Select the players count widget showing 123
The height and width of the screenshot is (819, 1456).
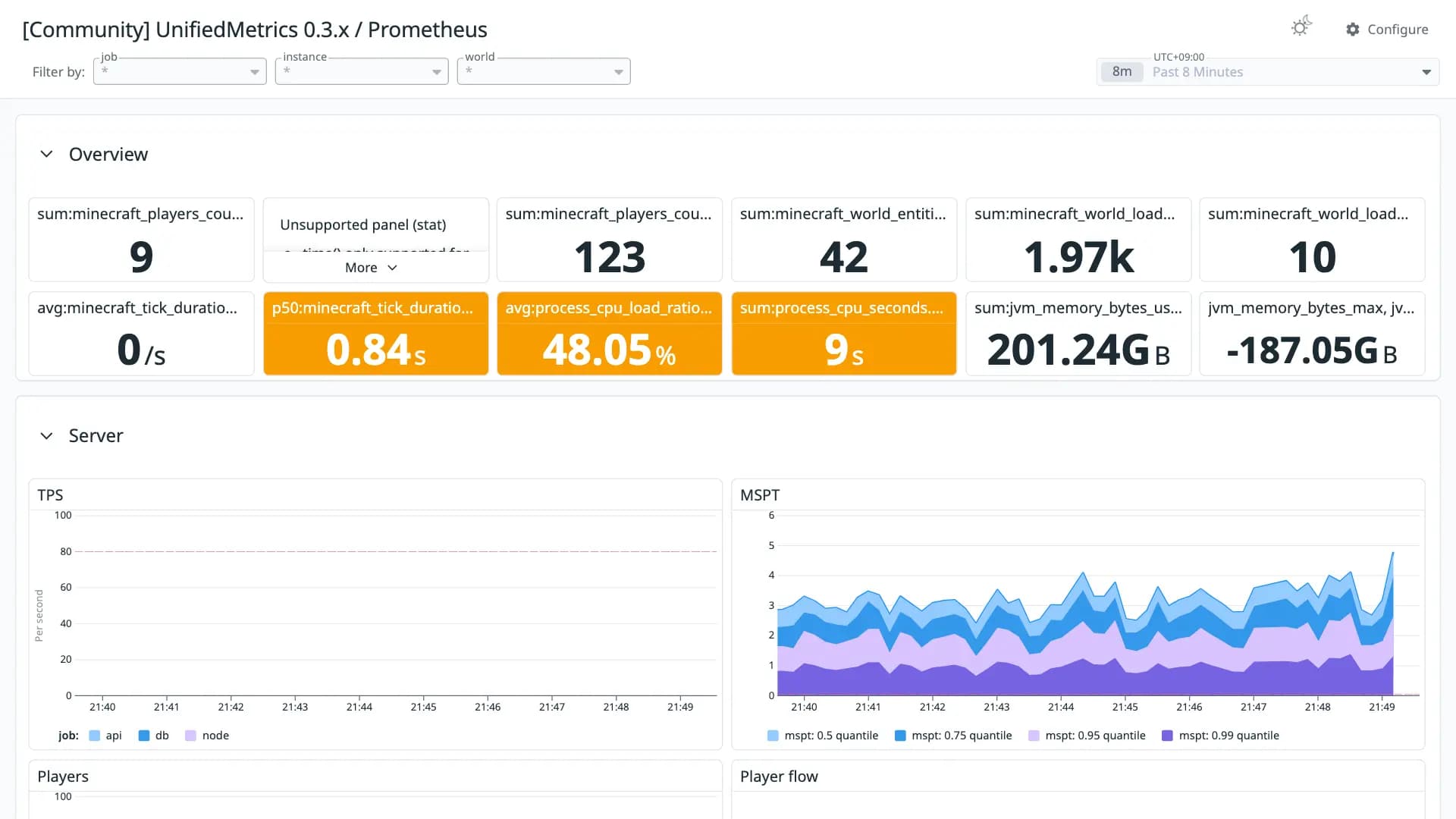(610, 240)
